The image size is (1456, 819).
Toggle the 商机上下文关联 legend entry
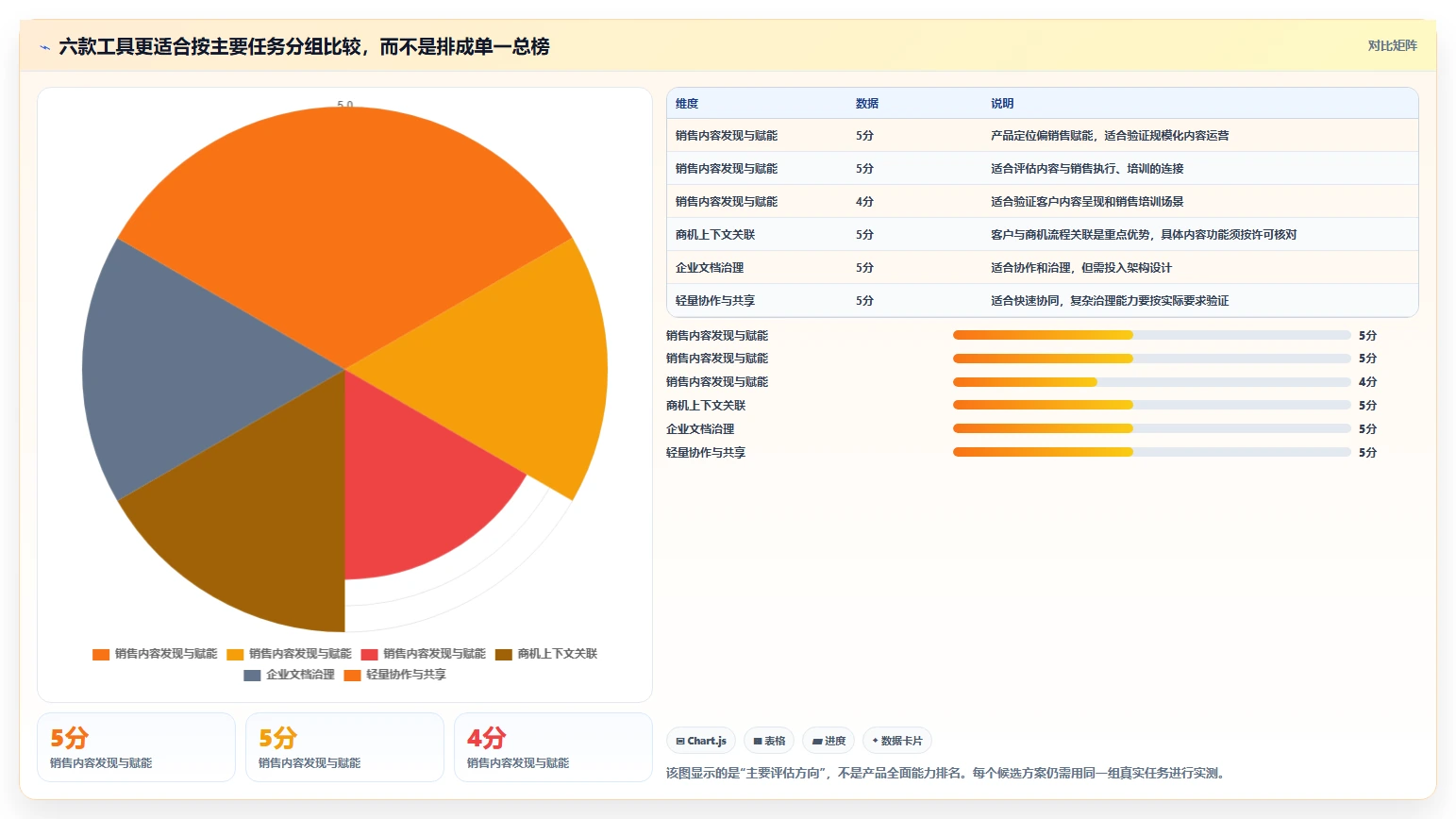pyautogui.click(x=546, y=654)
